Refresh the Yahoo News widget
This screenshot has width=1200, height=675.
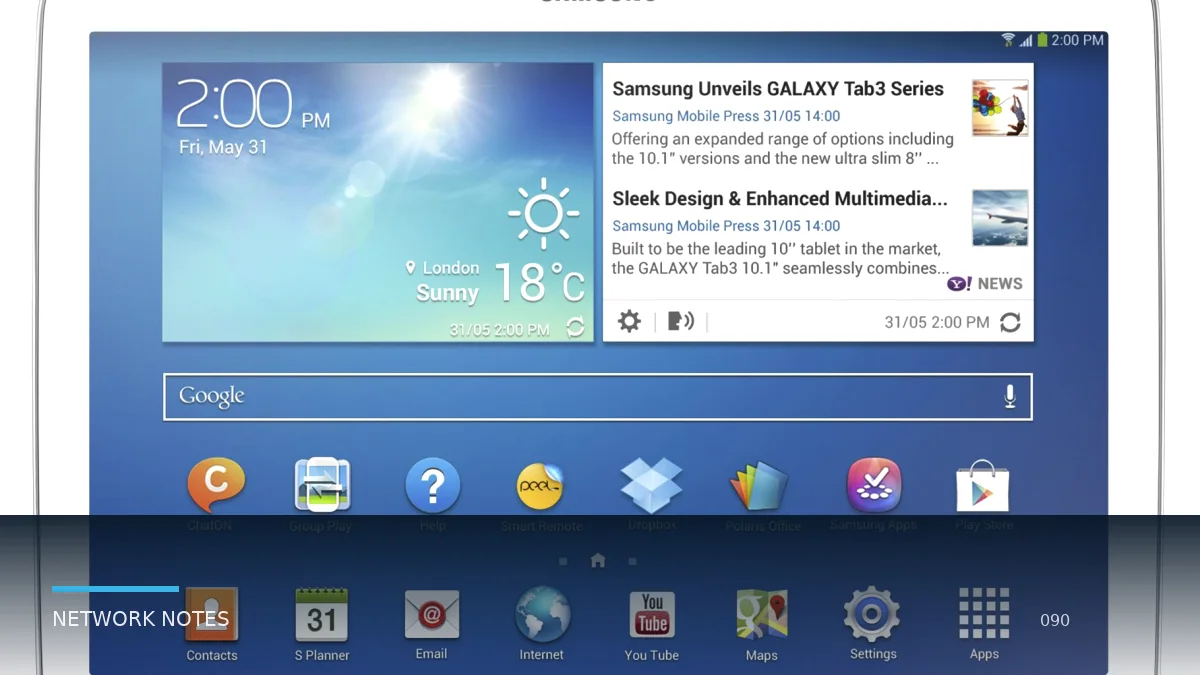click(1010, 322)
